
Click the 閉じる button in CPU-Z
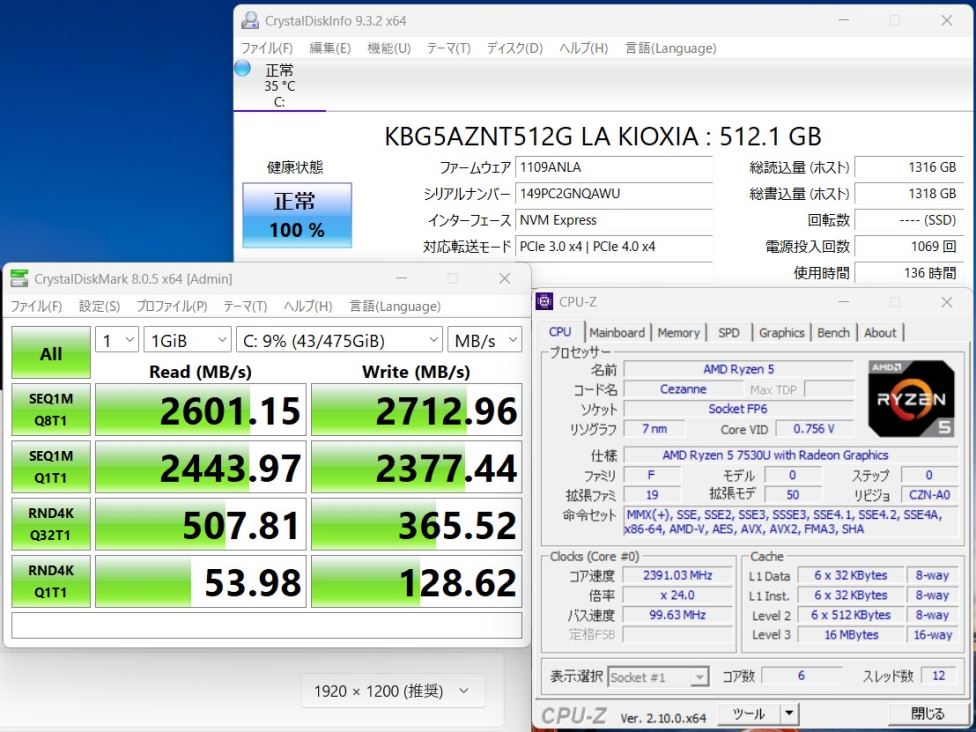(x=927, y=713)
